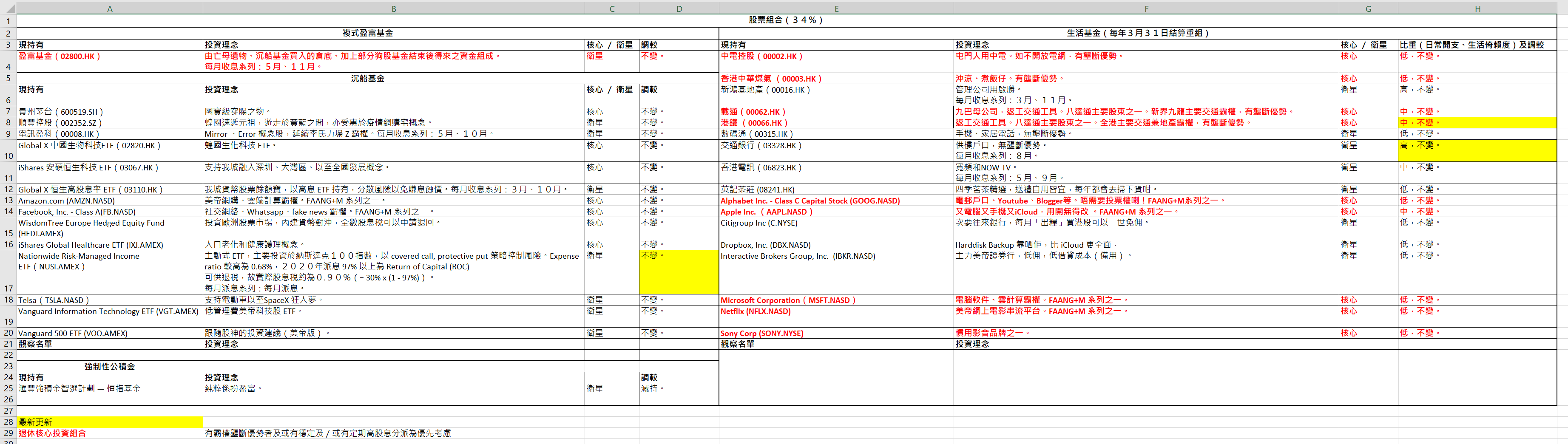Viewport: 1568px width, 444px height.
Task: Select the 港鐵（00066.HK）cell
Action: coord(836,123)
